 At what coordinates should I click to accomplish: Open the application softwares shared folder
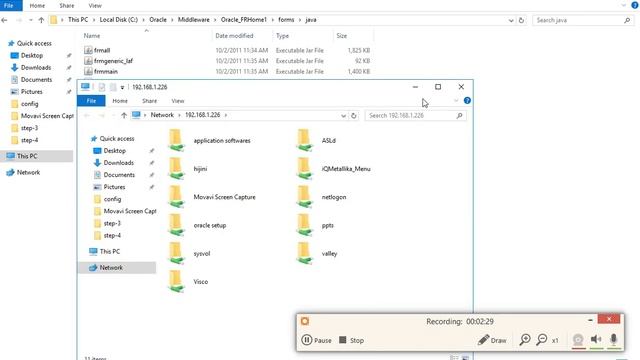click(x=209, y=140)
